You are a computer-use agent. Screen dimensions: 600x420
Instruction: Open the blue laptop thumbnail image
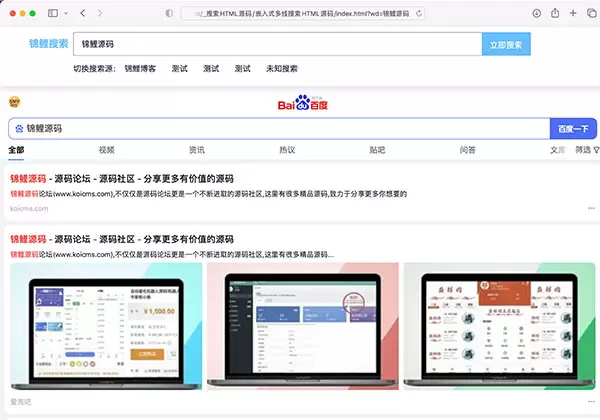tap(106, 326)
